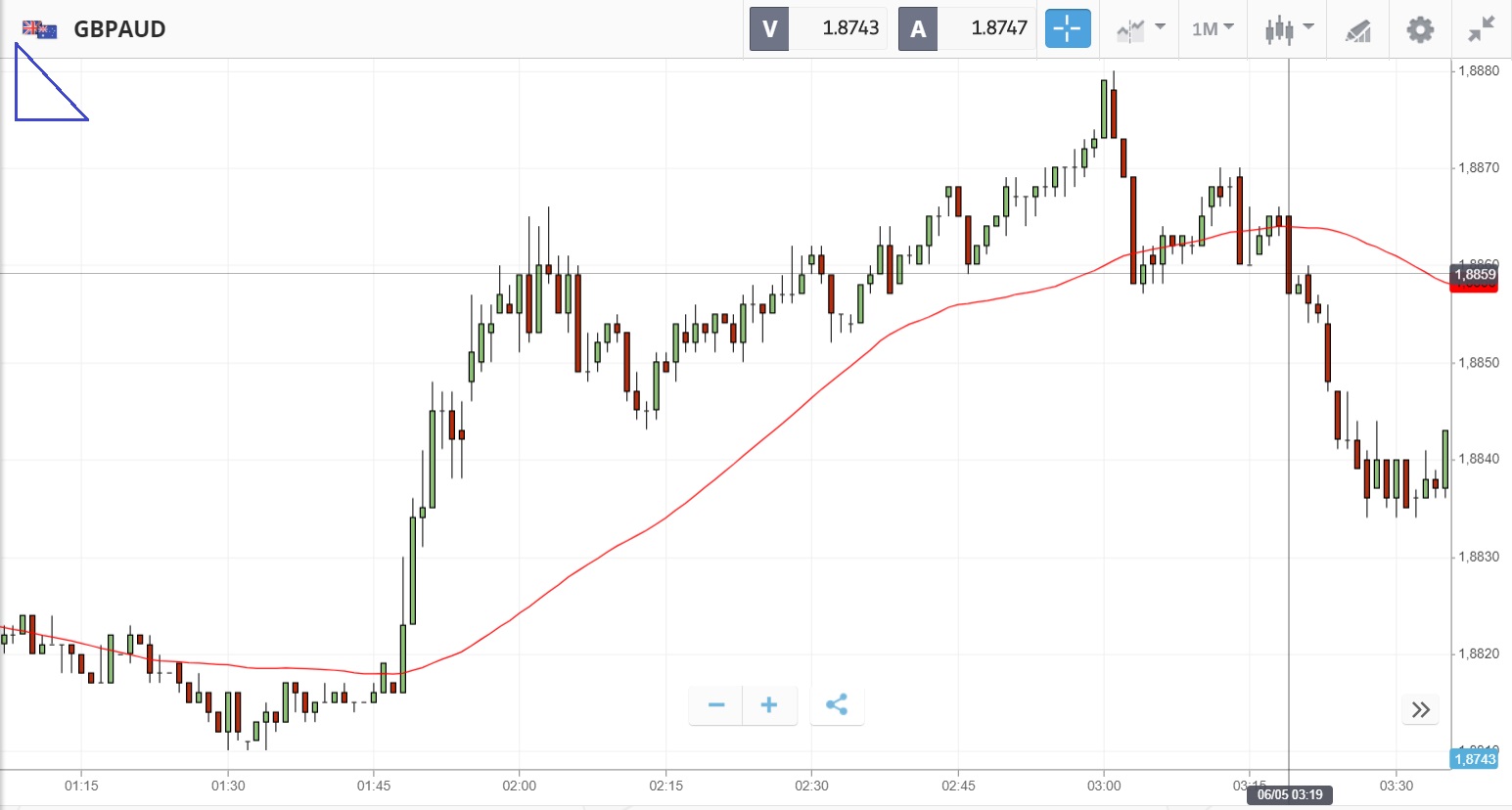Viewport: 1512px width, 810px height.
Task: Zoom in the chart with plus
Action: tap(769, 705)
